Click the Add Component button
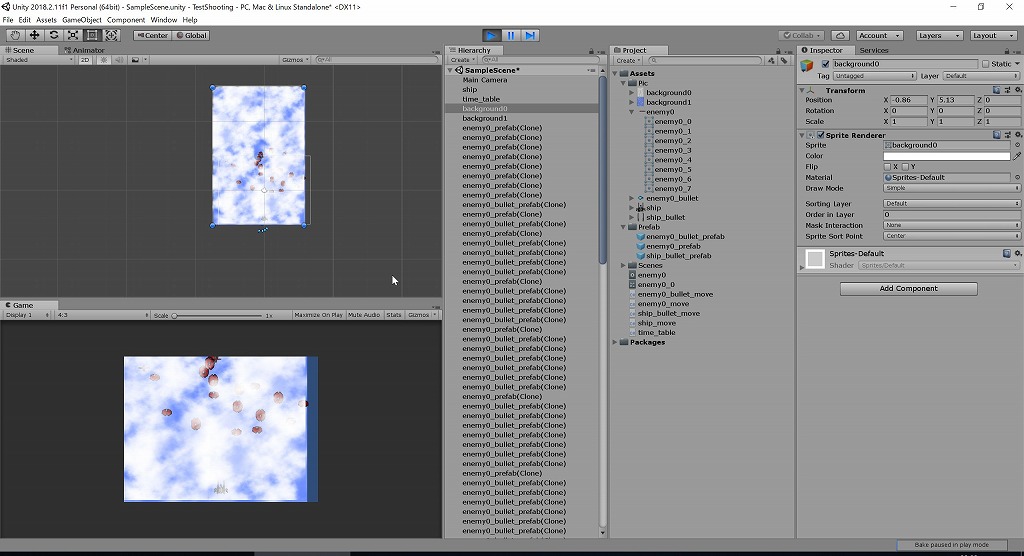 (908, 288)
